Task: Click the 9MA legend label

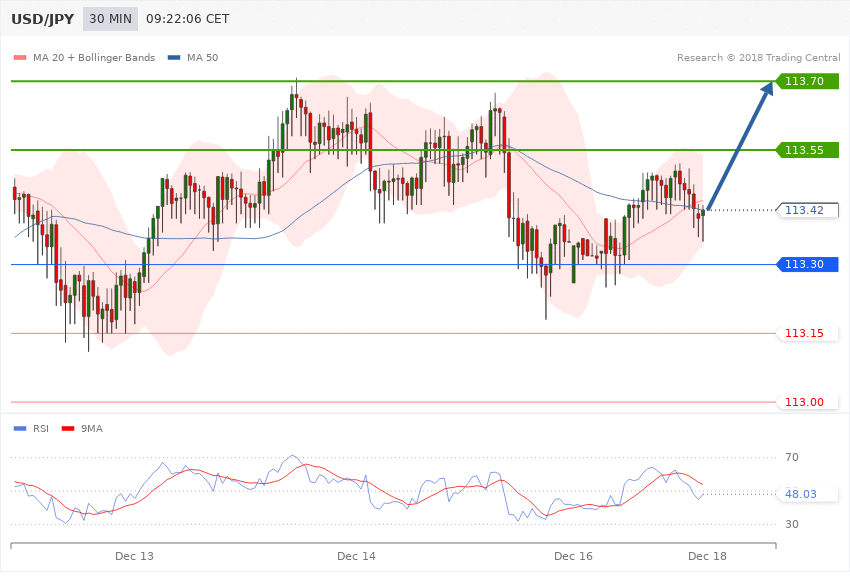Action: click(x=92, y=429)
